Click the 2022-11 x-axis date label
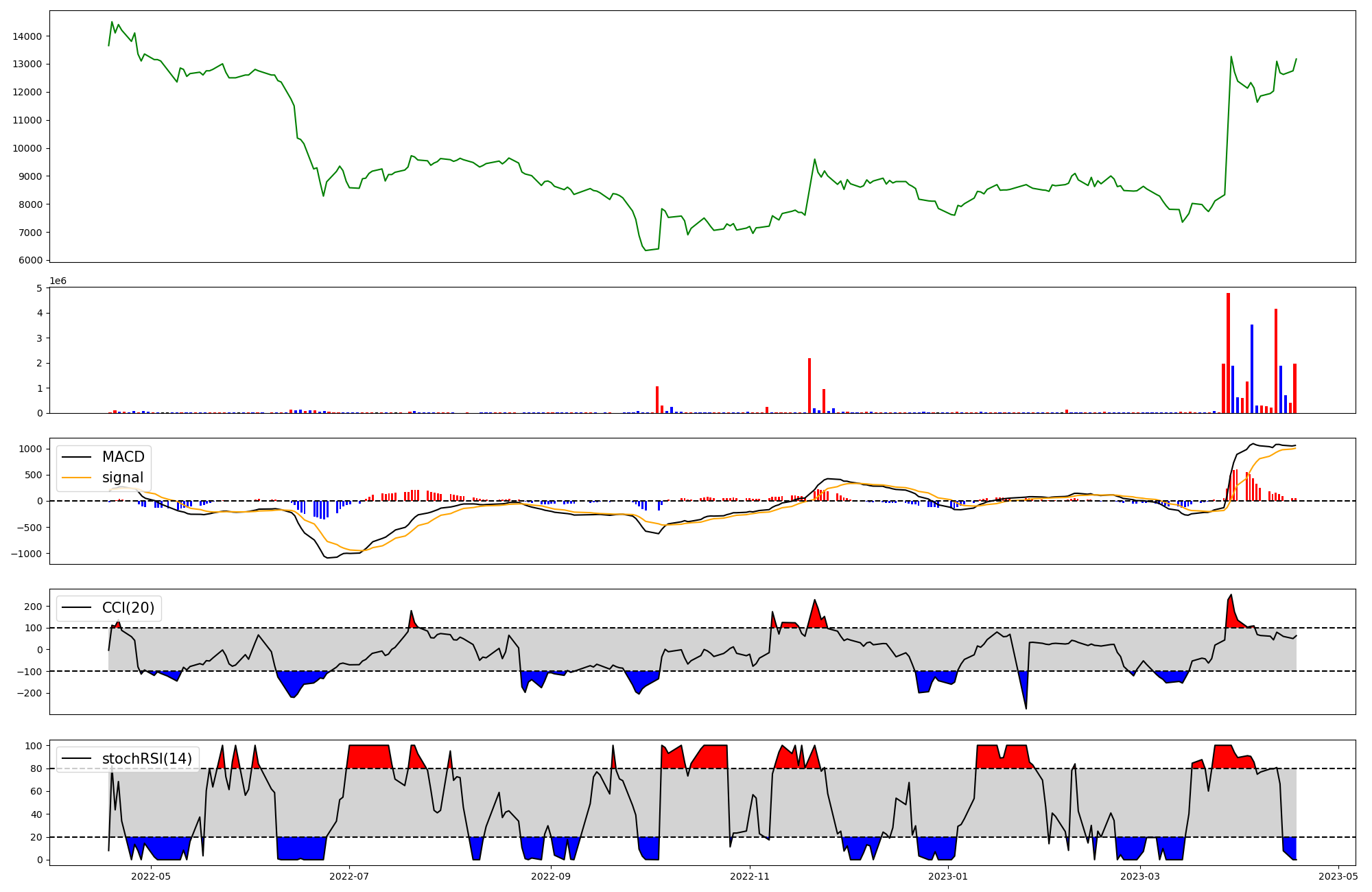This screenshot has height=892, width=1372. [x=750, y=876]
